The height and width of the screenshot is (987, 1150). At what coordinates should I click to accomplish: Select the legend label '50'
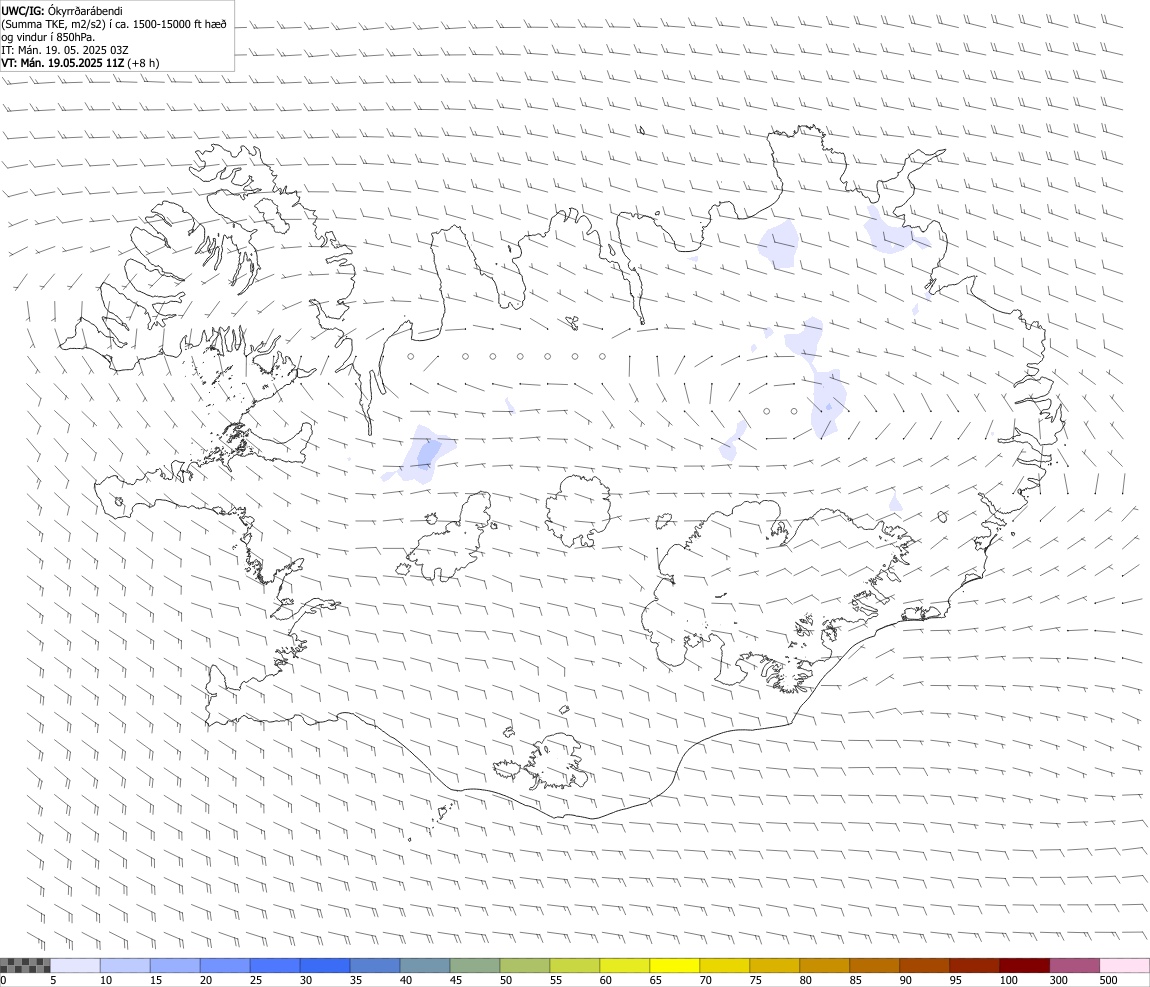pyautogui.click(x=506, y=980)
